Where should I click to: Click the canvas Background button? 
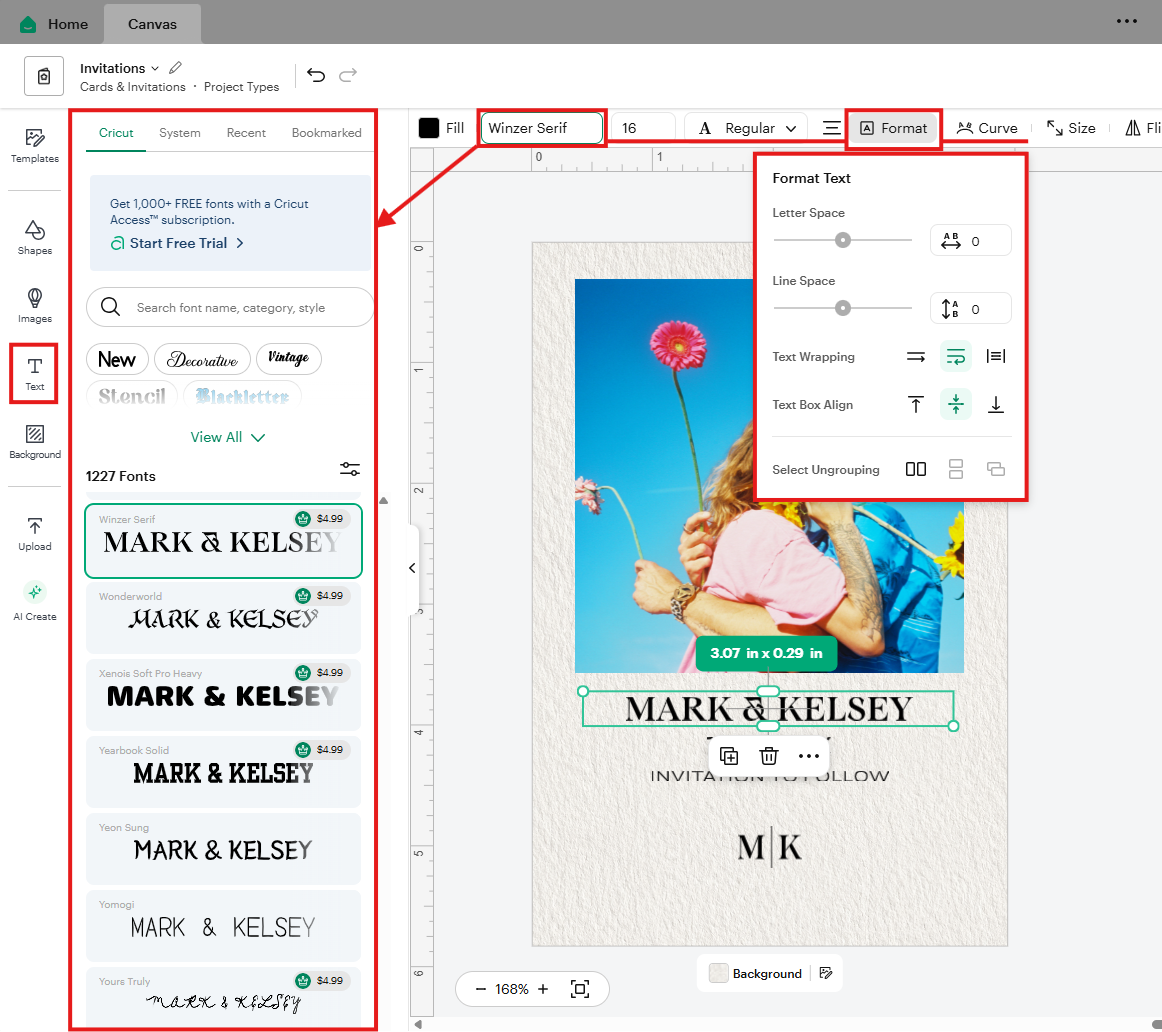click(x=756, y=973)
